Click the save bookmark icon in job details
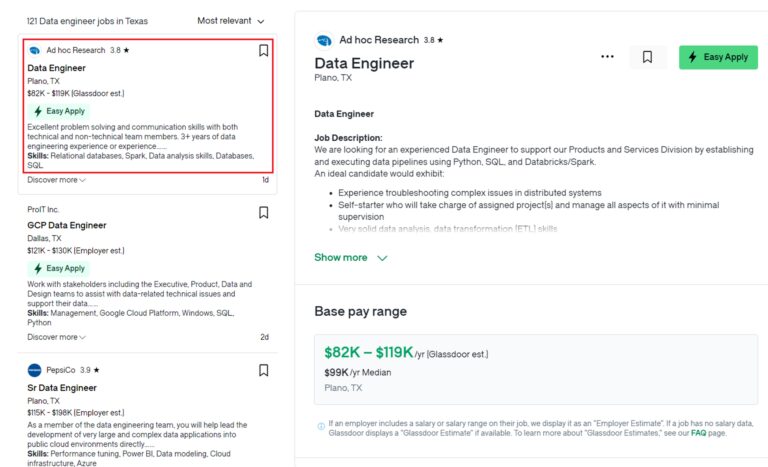Image resolution: width=768 pixels, height=467 pixels. (x=647, y=57)
